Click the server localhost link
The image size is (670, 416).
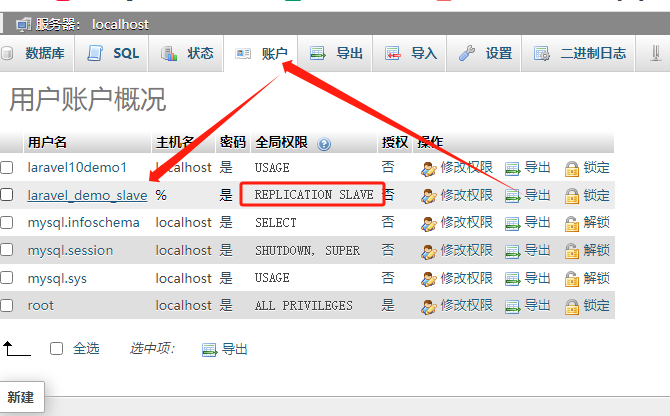tap(120, 25)
